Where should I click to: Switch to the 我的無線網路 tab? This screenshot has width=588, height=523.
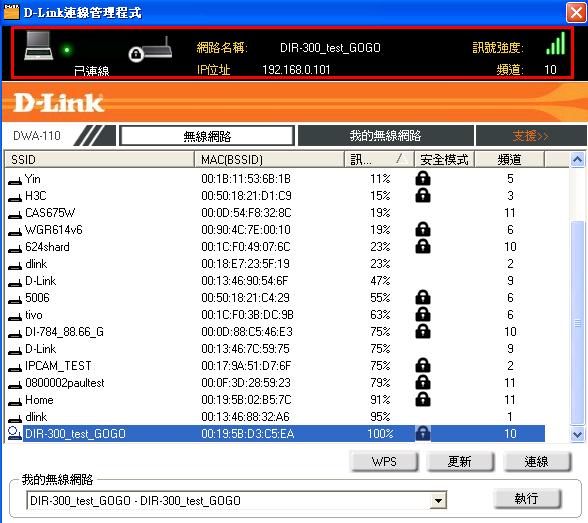click(385, 135)
